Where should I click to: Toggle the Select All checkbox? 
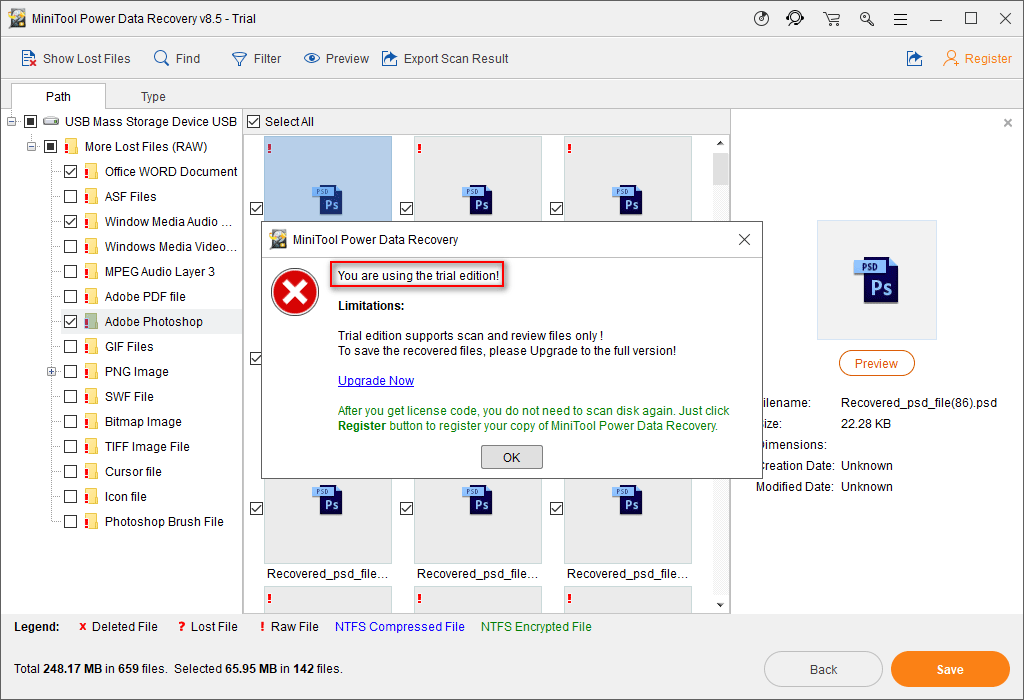(x=254, y=122)
